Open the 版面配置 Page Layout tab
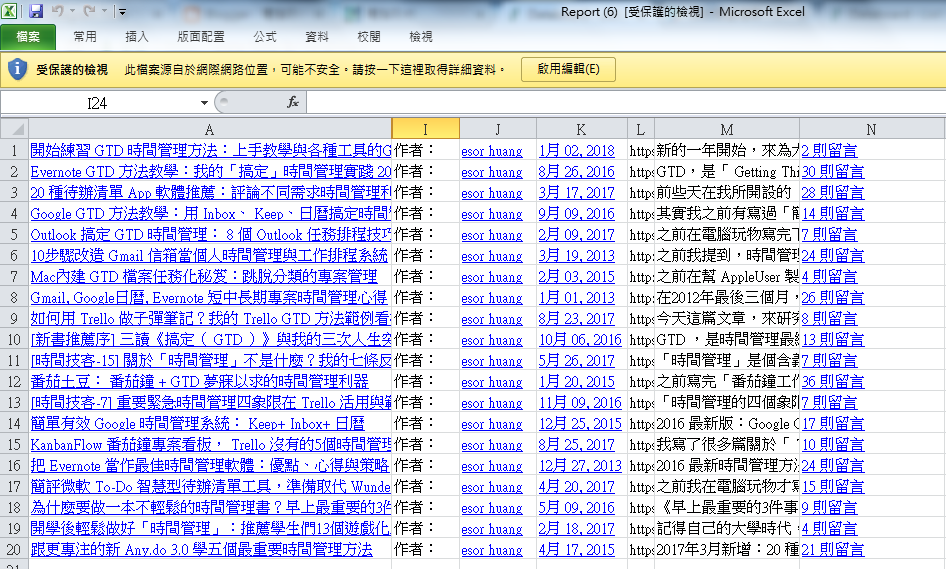 200,37
